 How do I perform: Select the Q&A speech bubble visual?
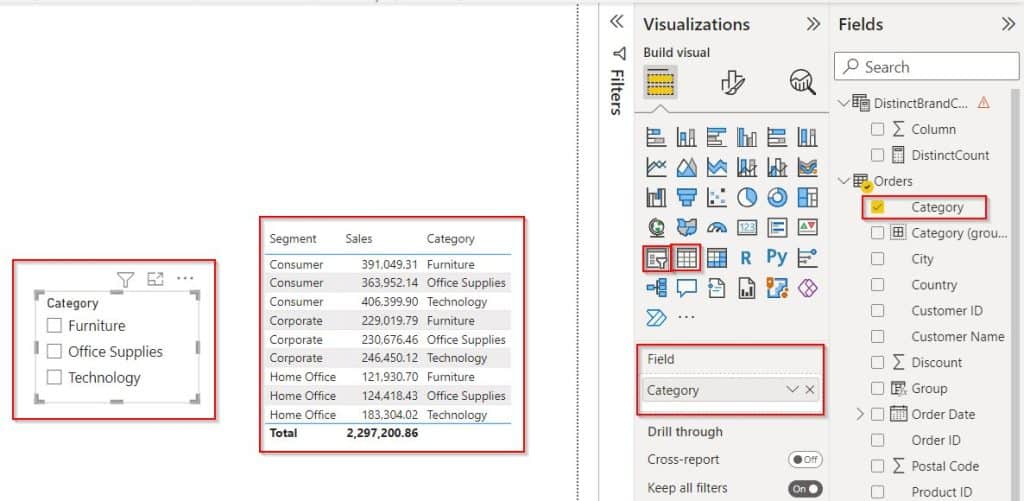click(x=686, y=288)
